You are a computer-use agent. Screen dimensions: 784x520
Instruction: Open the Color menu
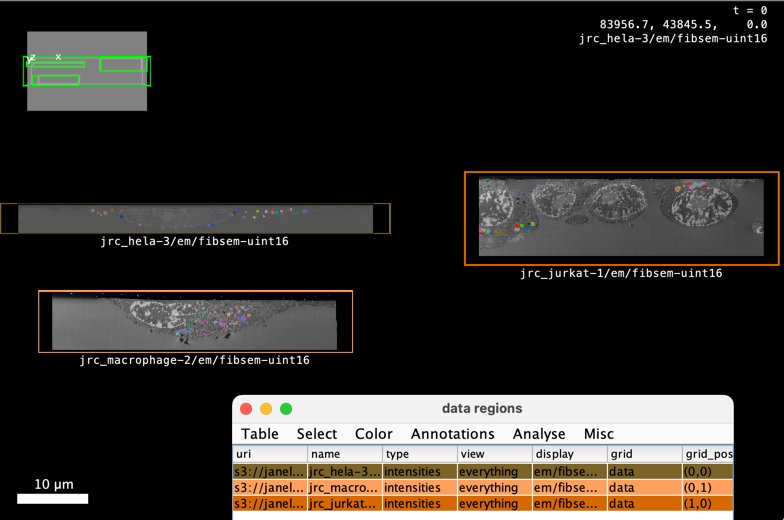374,434
